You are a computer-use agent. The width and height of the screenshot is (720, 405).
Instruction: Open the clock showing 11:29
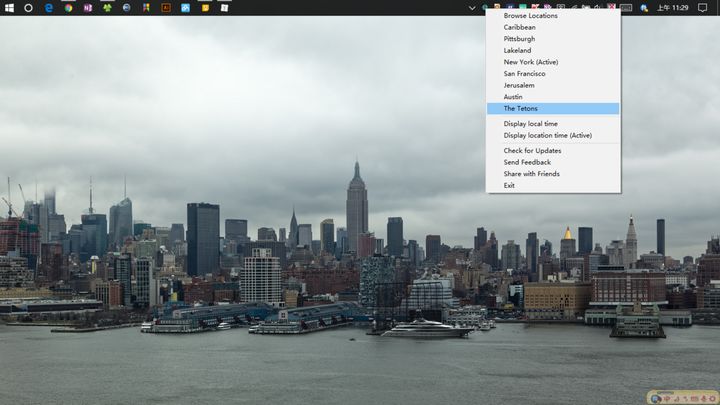(672, 7)
